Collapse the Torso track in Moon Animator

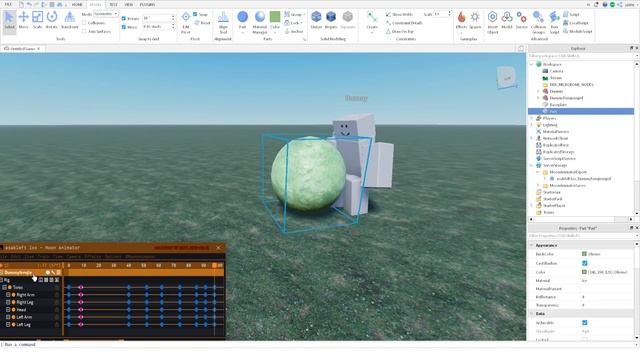tap(4, 287)
